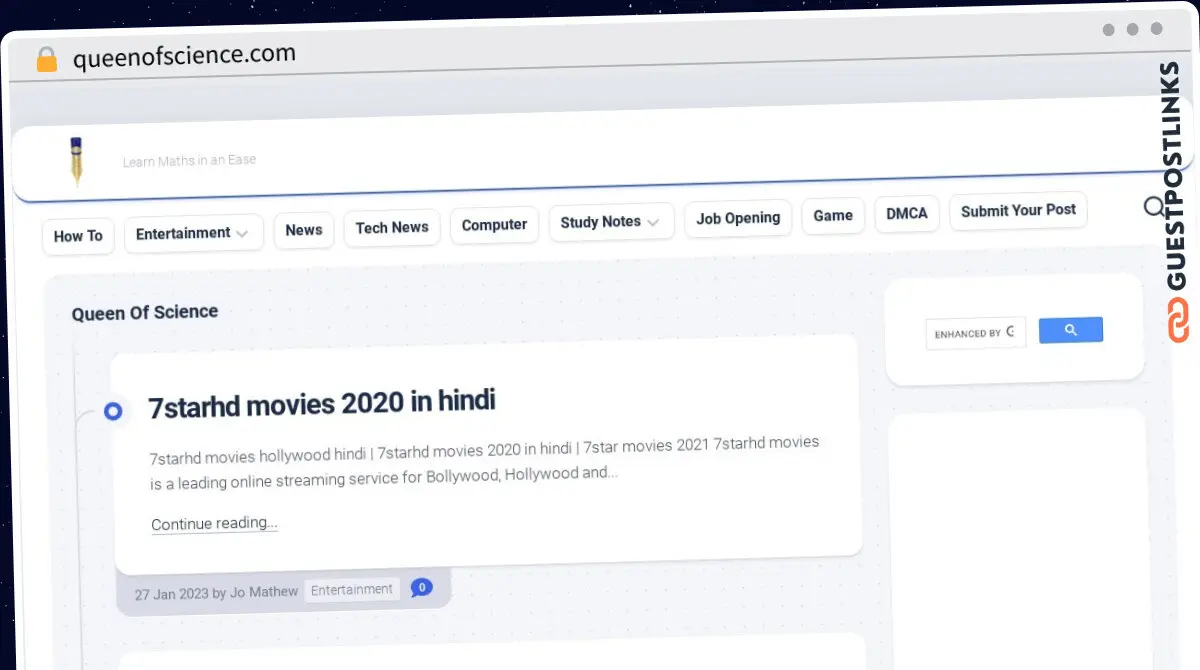Open the Tech News page
Viewport: 1200px width, 670px height.
(x=392, y=228)
